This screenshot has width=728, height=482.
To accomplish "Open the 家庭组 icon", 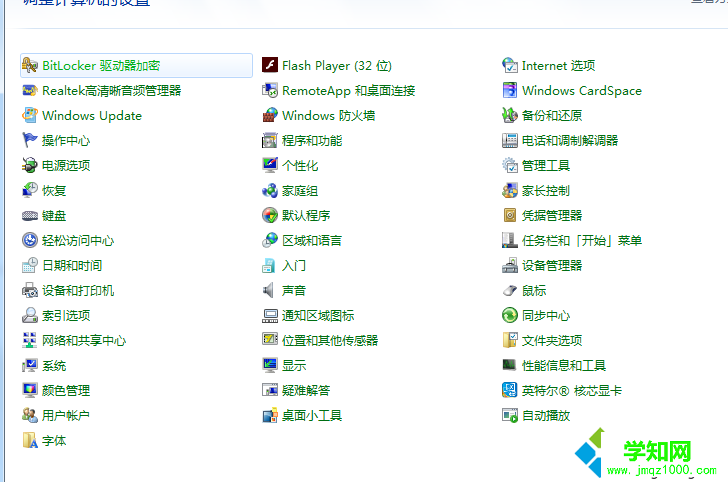I will click(270, 190).
